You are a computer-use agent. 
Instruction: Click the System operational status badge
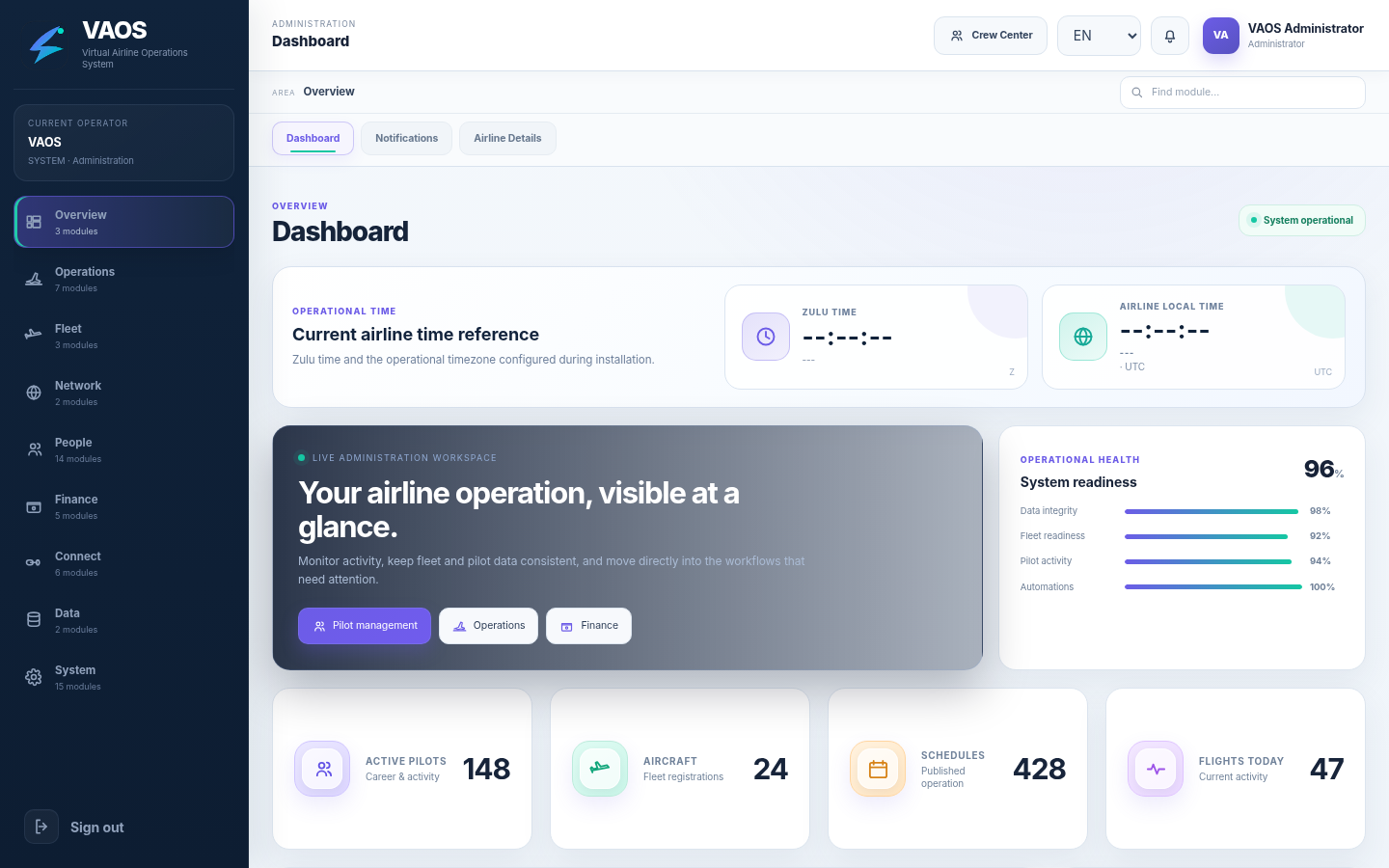coord(1302,220)
